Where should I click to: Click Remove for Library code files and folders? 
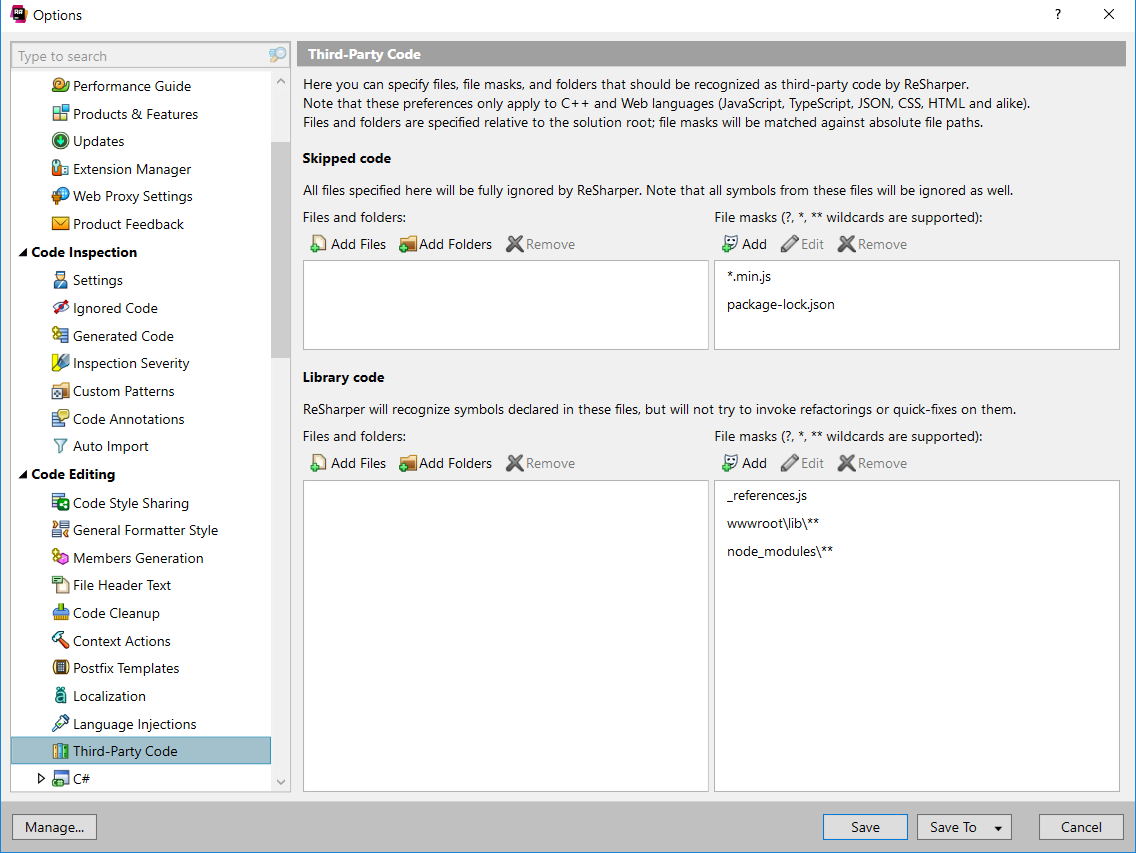click(540, 463)
